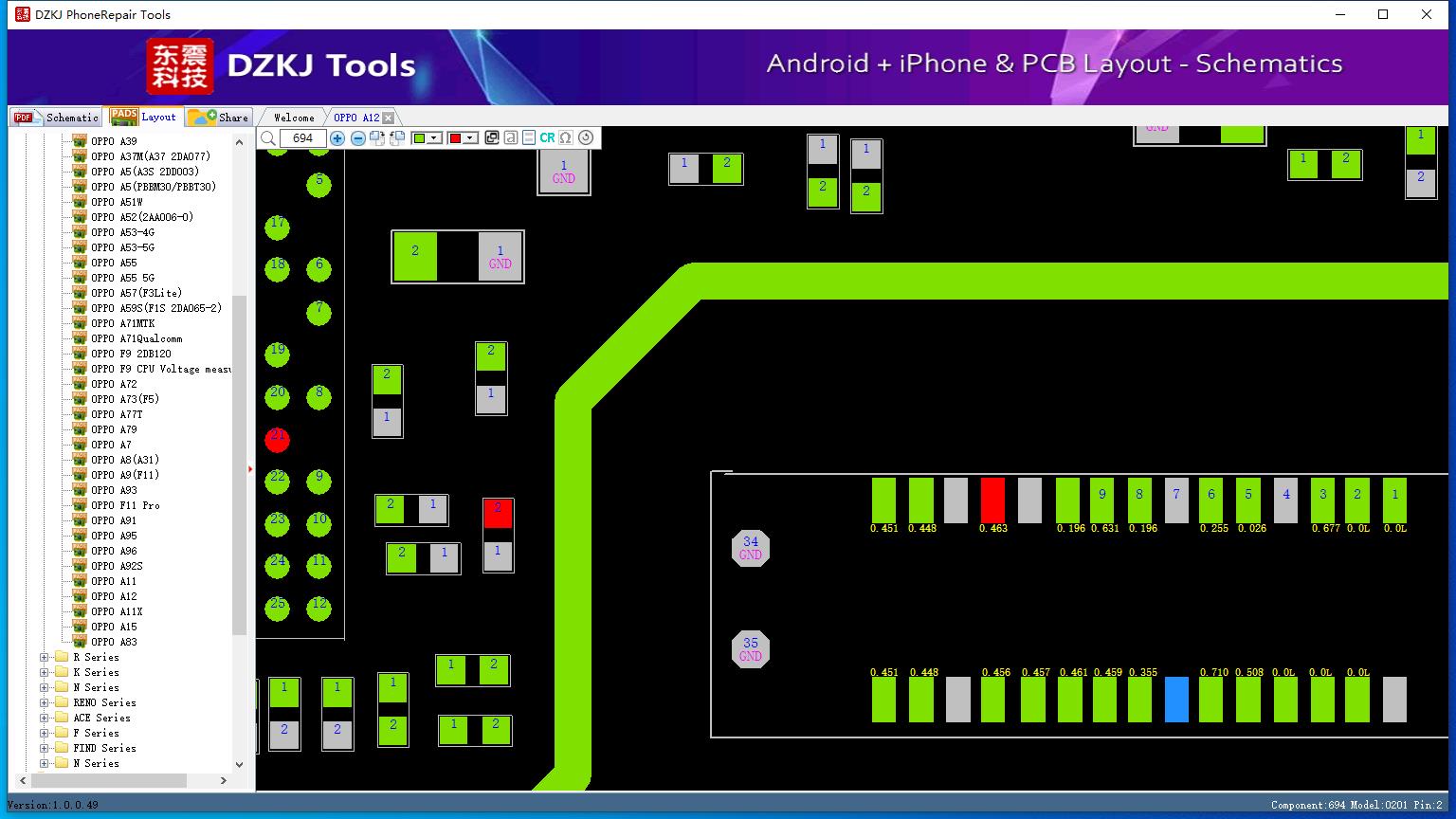Click the Version:1.0.0.49 status text
This screenshot has width=1456, height=819.
[52, 805]
